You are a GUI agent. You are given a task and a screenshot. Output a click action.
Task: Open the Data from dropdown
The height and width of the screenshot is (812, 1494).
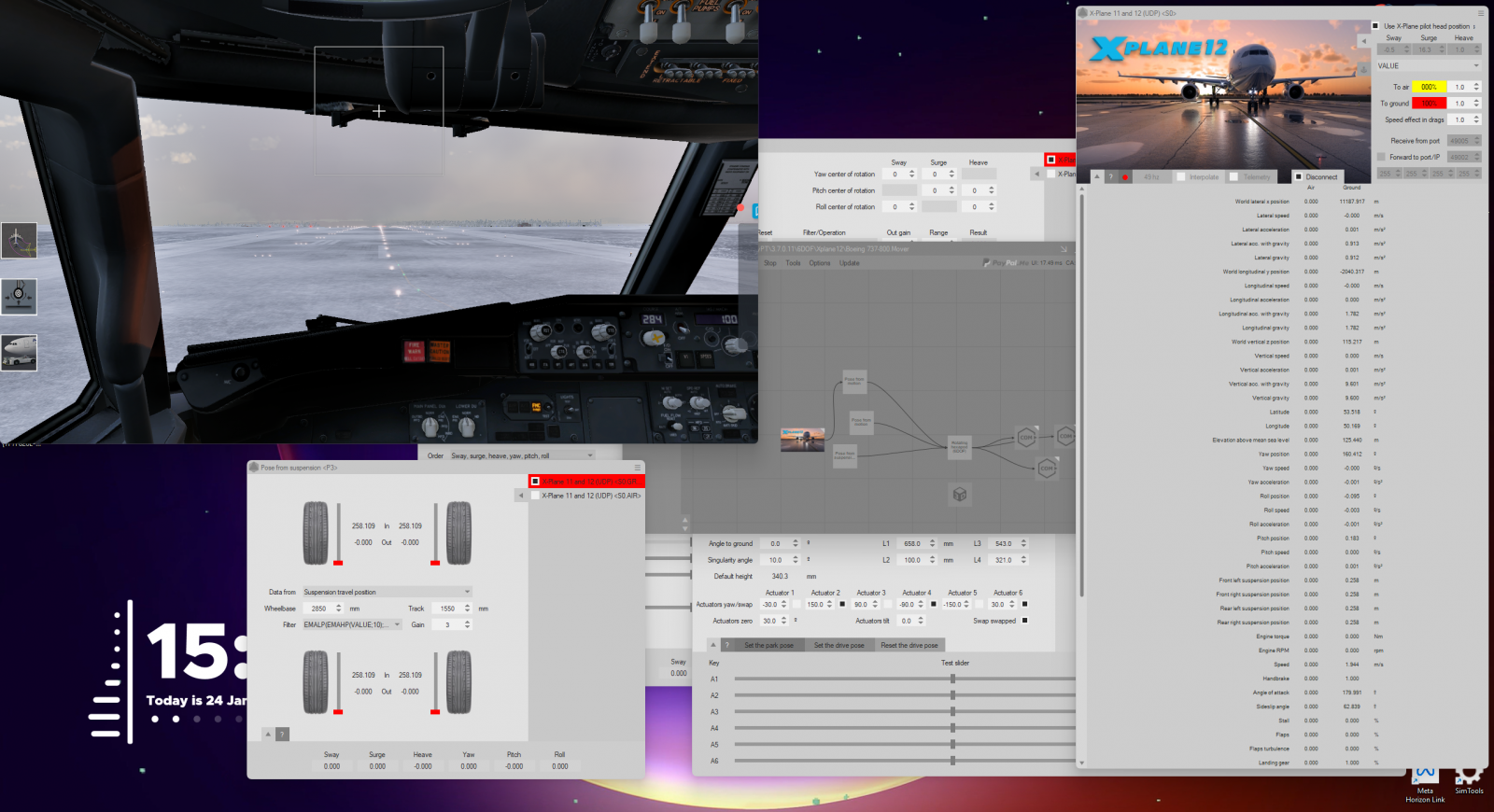click(x=388, y=592)
